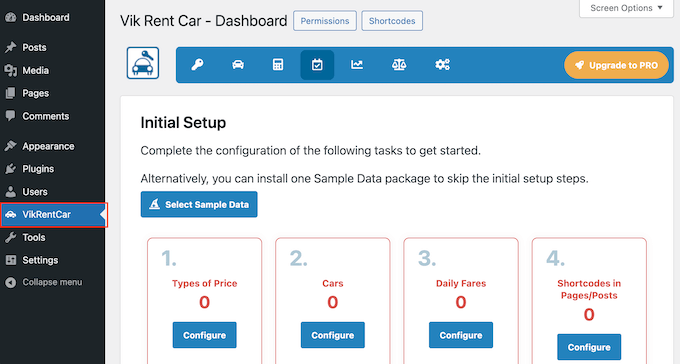Open the line chart icon in toolbar
This screenshot has width=680, height=364.
tap(357, 65)
